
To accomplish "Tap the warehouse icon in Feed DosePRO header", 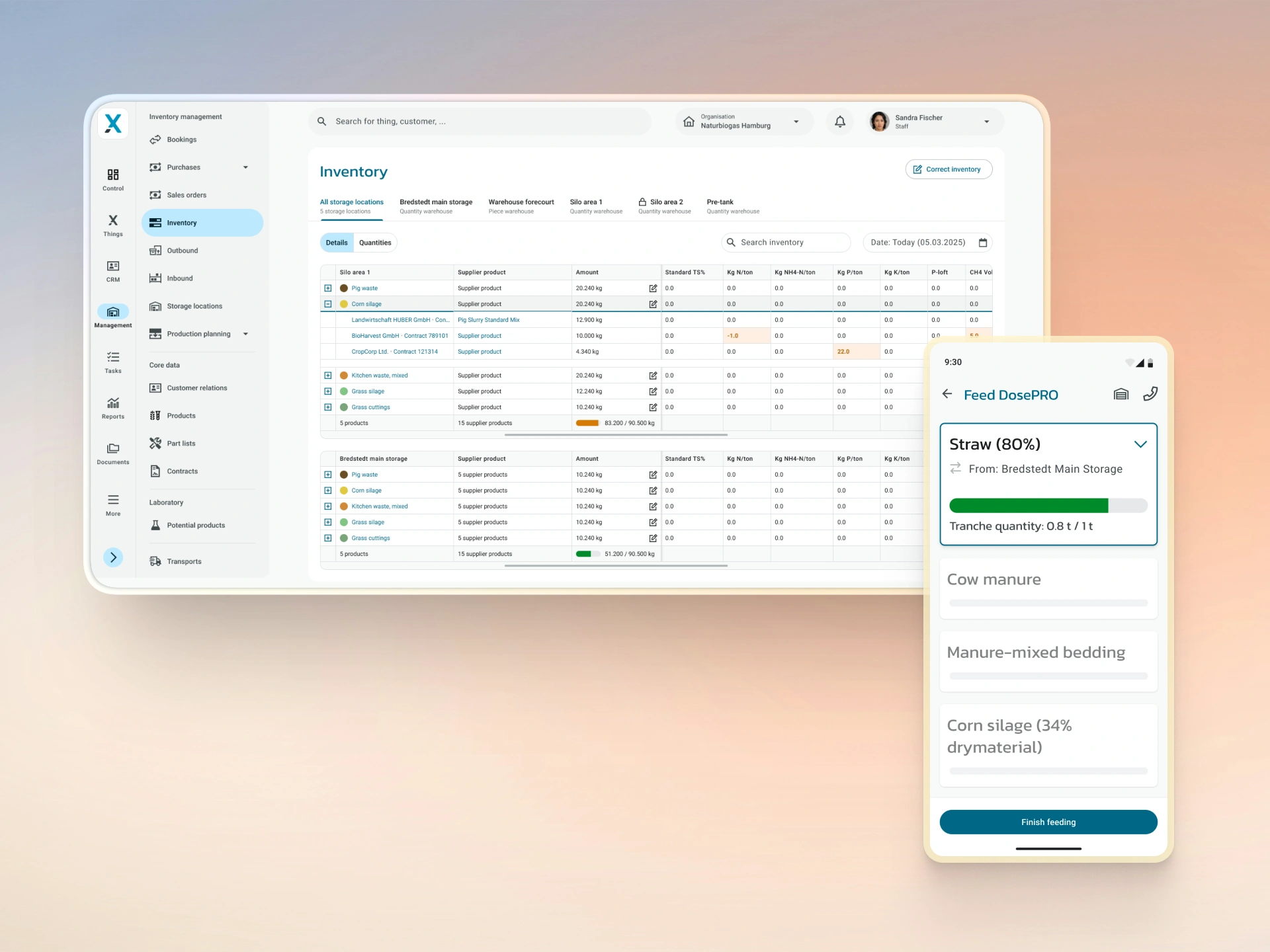I will (1121, 394).
